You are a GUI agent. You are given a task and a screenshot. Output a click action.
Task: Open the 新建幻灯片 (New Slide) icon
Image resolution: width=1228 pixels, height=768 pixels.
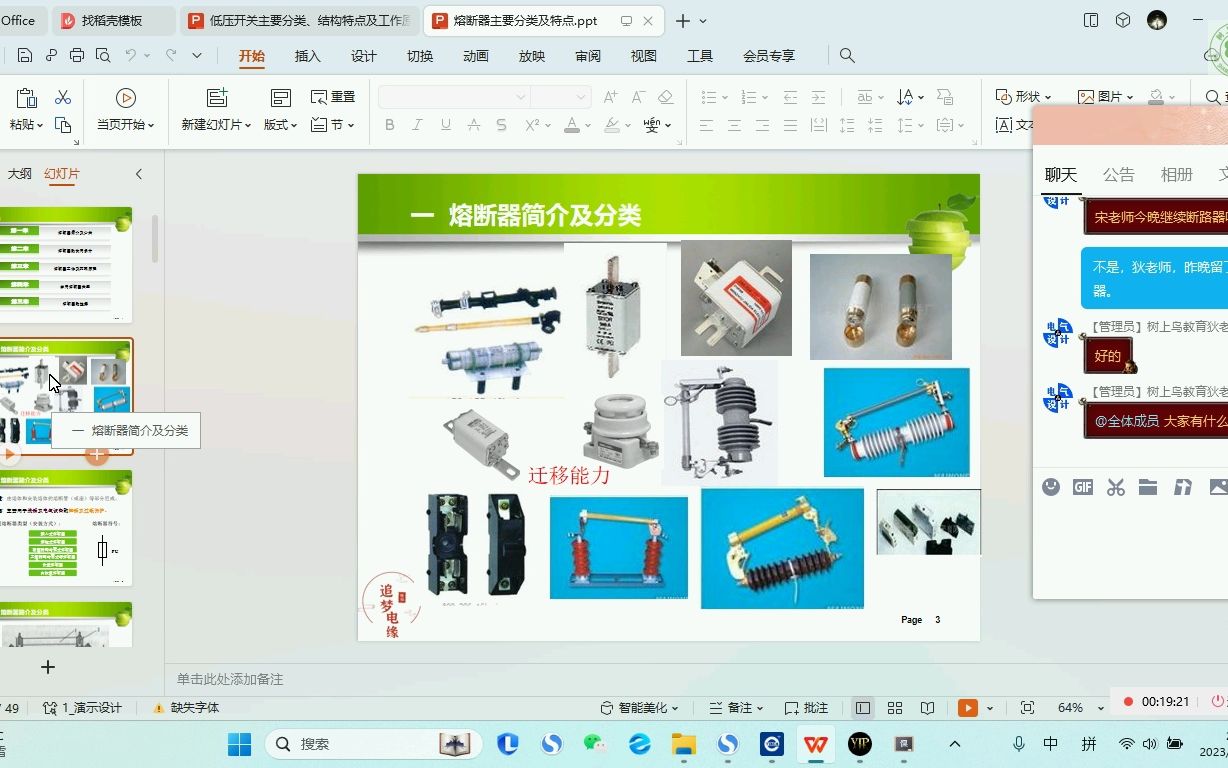pyautogui.click(x=216, y=97)
